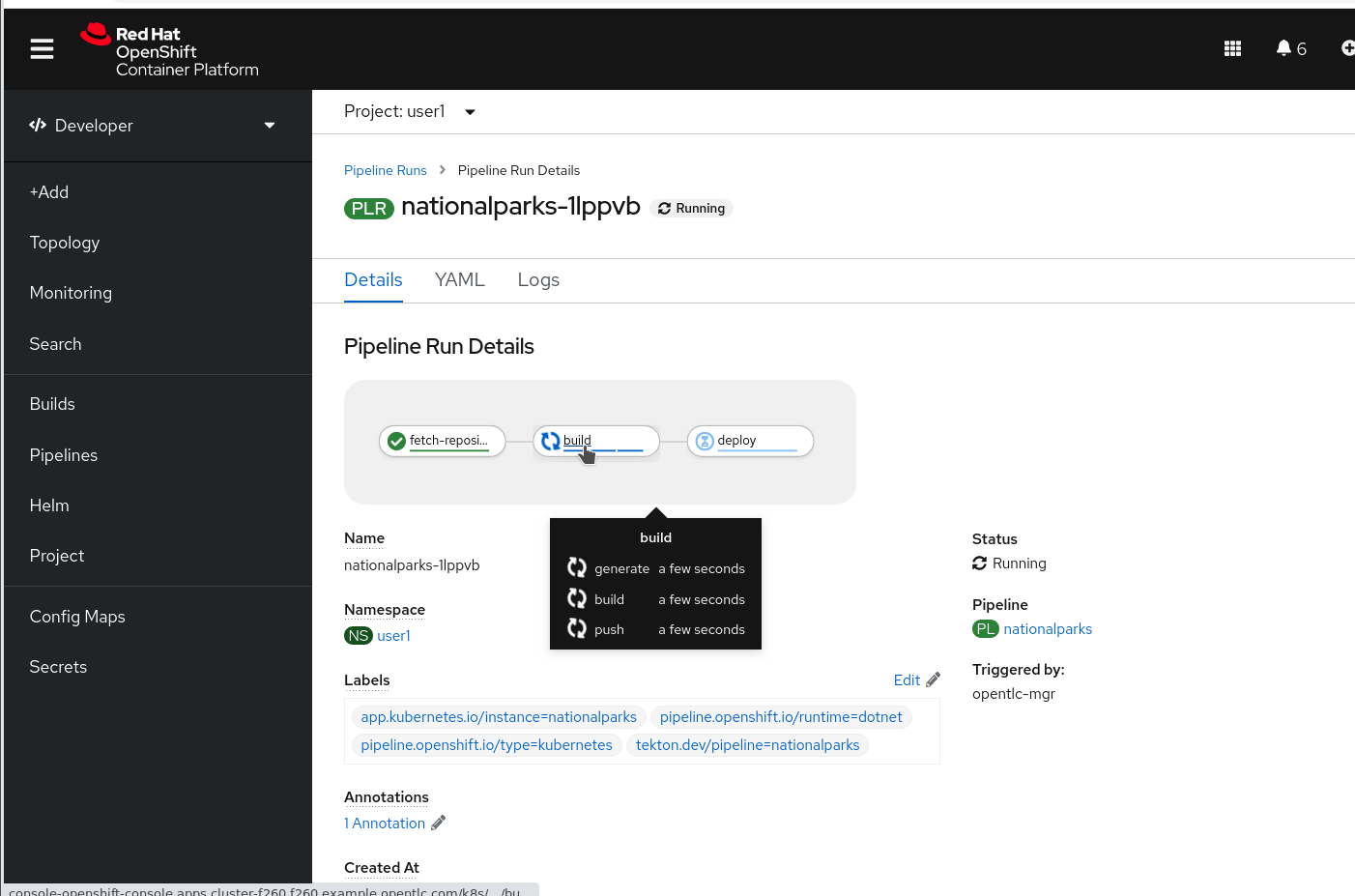The width and height of the screenshot is (1355, 896).
Task: Click the deploy task pending icon
Action: click(705, 441)
